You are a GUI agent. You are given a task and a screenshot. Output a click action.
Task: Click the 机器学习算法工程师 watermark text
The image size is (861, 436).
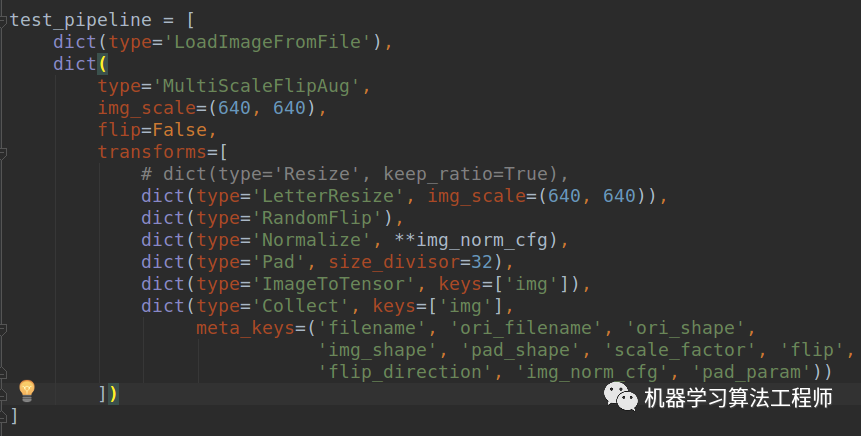pos(739,398)
